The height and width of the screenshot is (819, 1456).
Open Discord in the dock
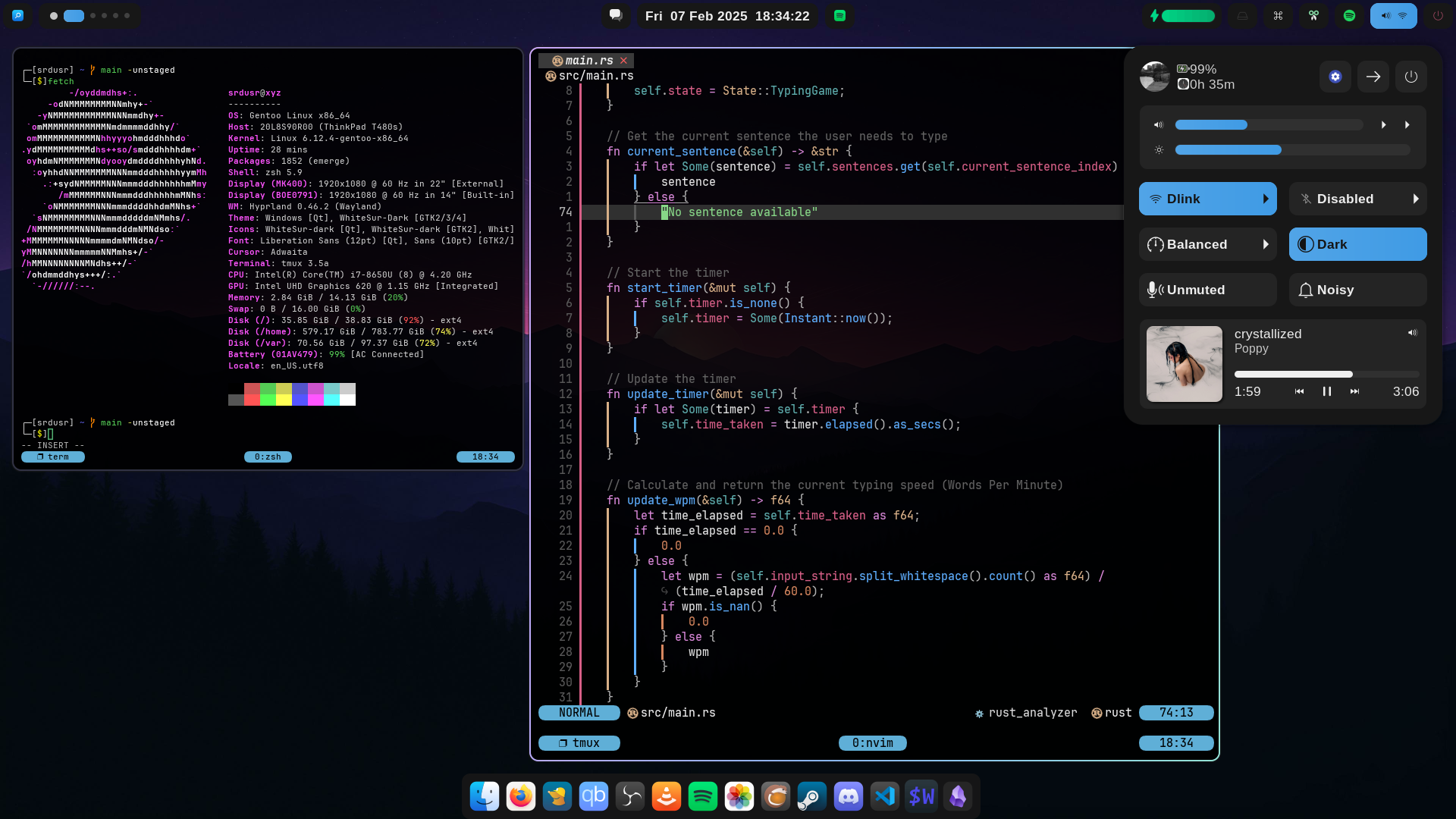pyautogui.click(x=848, y=796)
